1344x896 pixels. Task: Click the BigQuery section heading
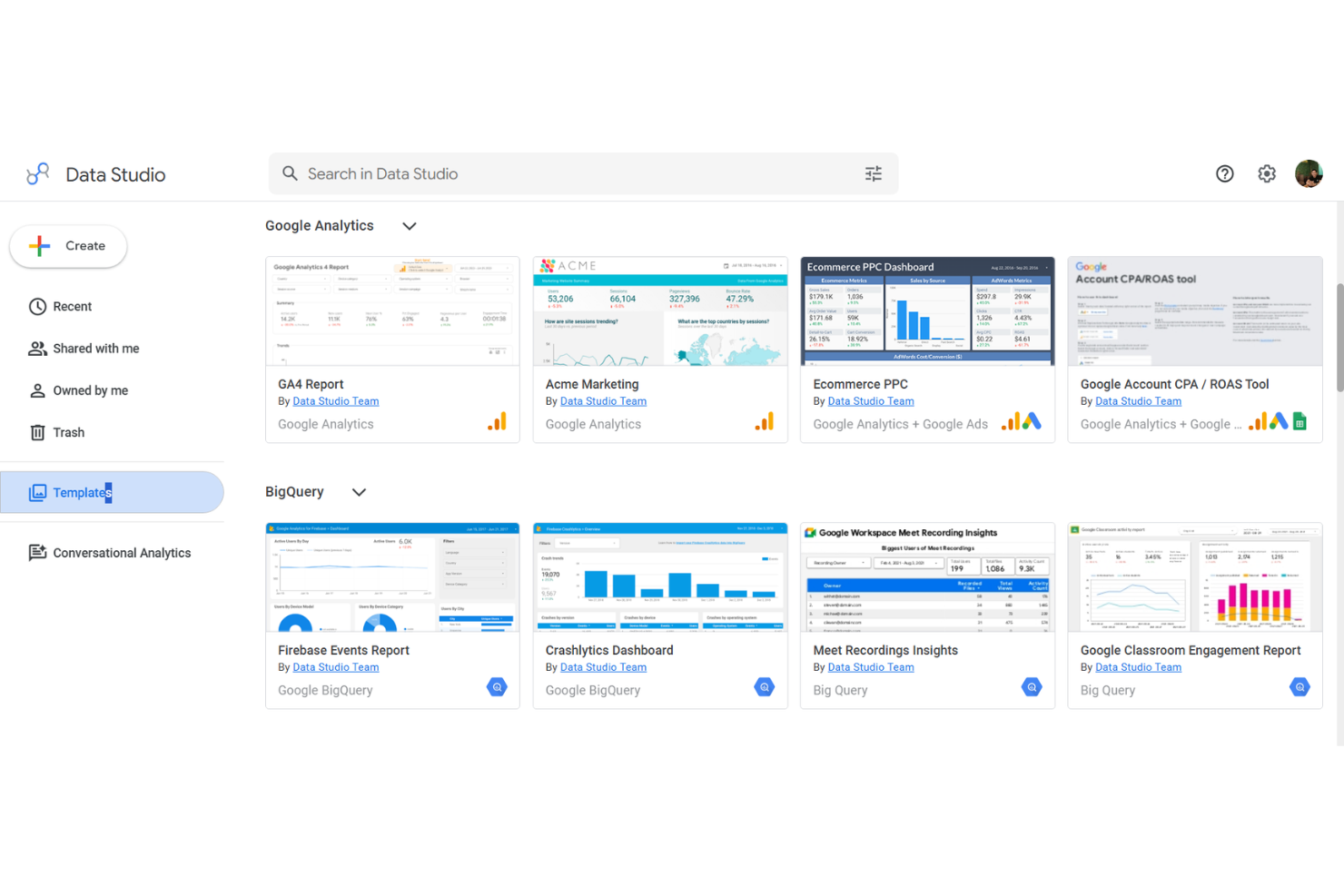pyautogui.click(x=294, y=492)
